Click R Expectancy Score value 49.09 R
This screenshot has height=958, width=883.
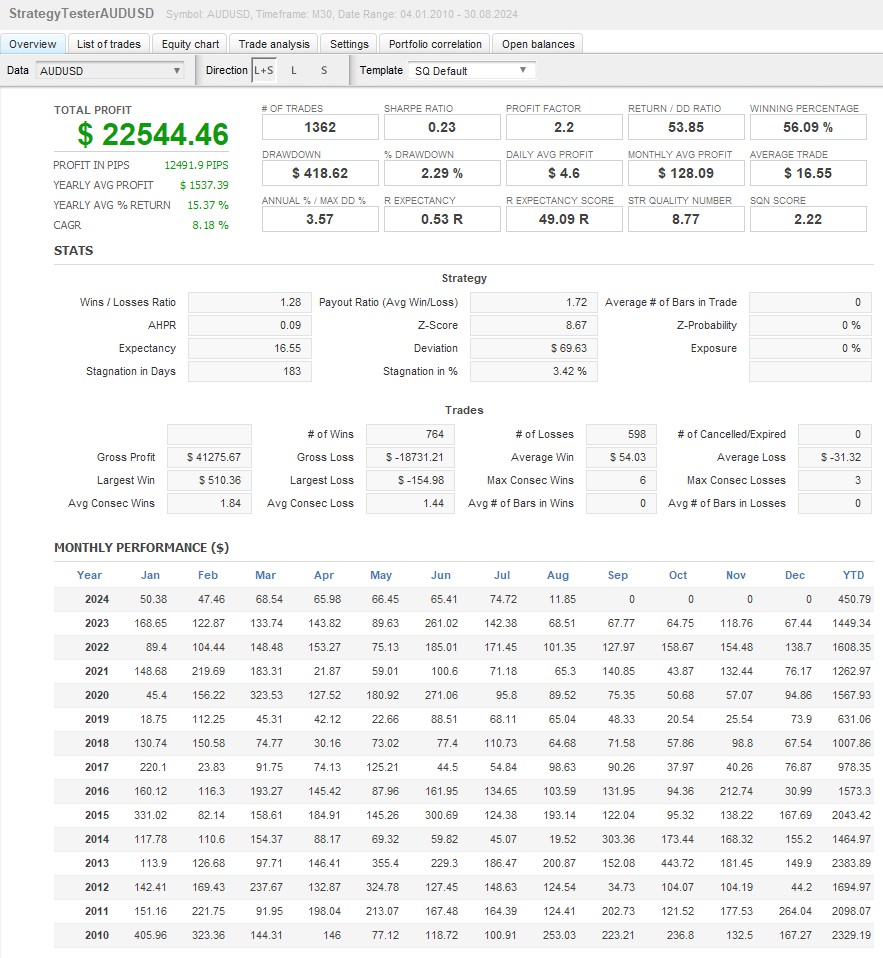[x=564, y=219]
